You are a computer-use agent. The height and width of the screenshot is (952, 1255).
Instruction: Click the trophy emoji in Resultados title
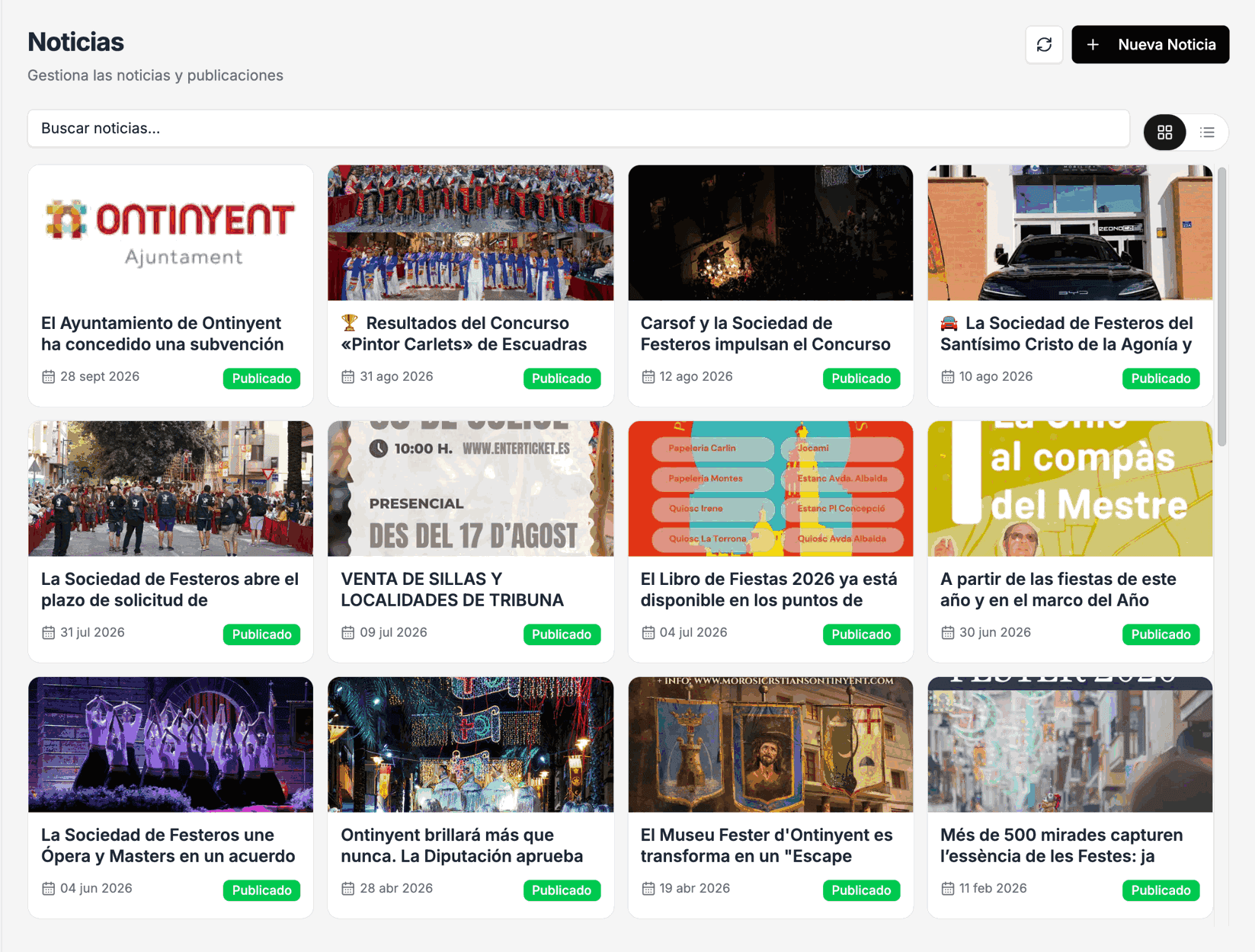[x=349, y=323]
